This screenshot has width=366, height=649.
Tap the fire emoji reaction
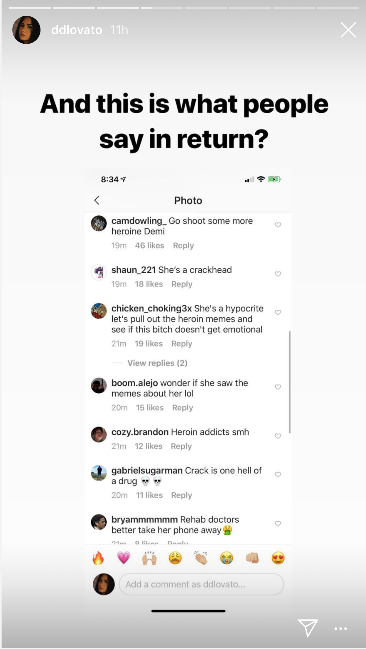[x=98, y=558]
